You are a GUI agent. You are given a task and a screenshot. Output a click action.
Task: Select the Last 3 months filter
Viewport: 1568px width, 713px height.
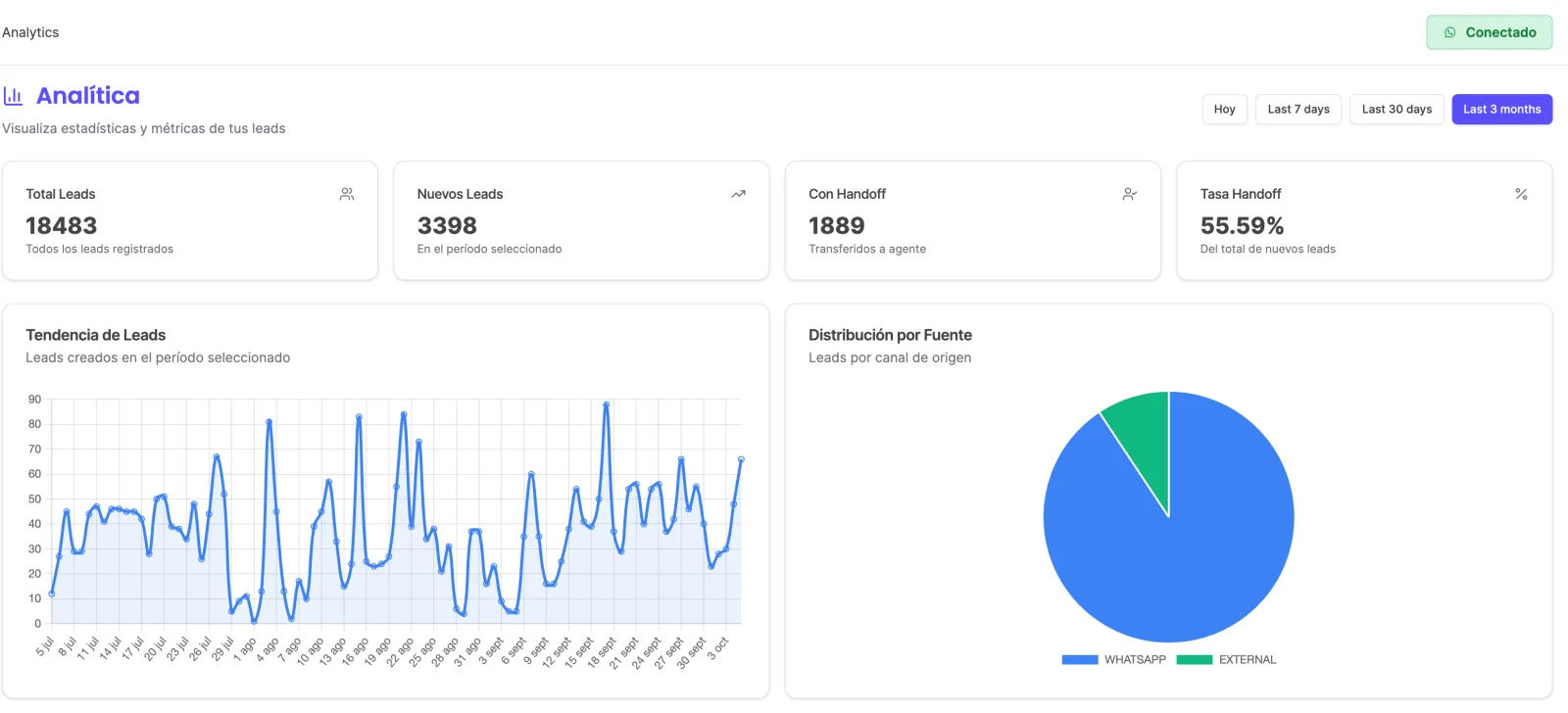1501,109
